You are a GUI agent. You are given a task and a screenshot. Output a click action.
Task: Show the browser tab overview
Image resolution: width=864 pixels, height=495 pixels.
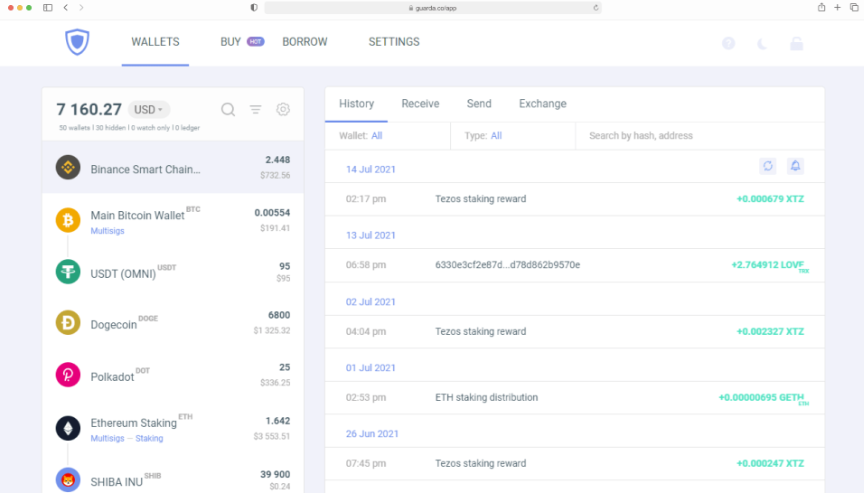pyautogui.click(x=854, y=7)
